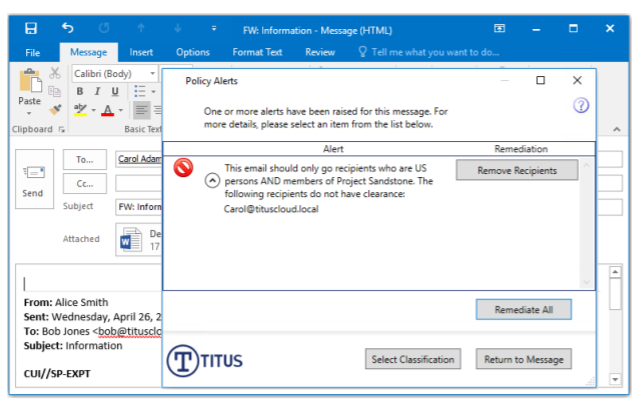Maximize the Policy Alerts dialog
Image resolution: width=638 pixels, height=412 pixels.
pyautogui.click(x=540, y=81)
